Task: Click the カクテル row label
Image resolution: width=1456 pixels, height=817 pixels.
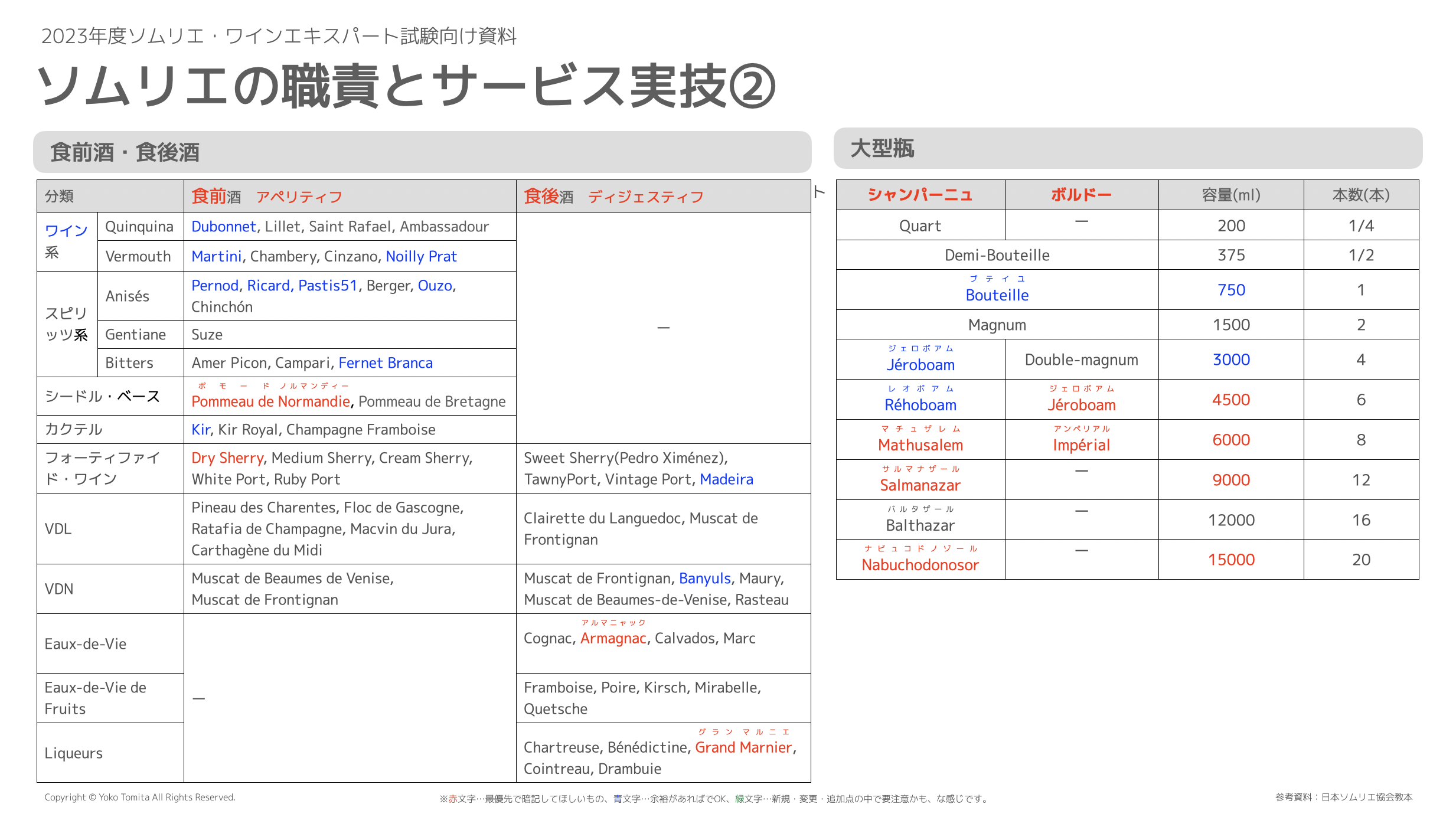Action: pyautogui.click(x=110, y=429)
